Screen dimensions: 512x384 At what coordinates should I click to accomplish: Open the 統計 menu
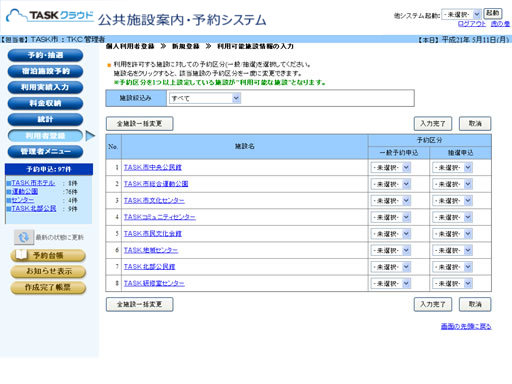tap(45, 119)
